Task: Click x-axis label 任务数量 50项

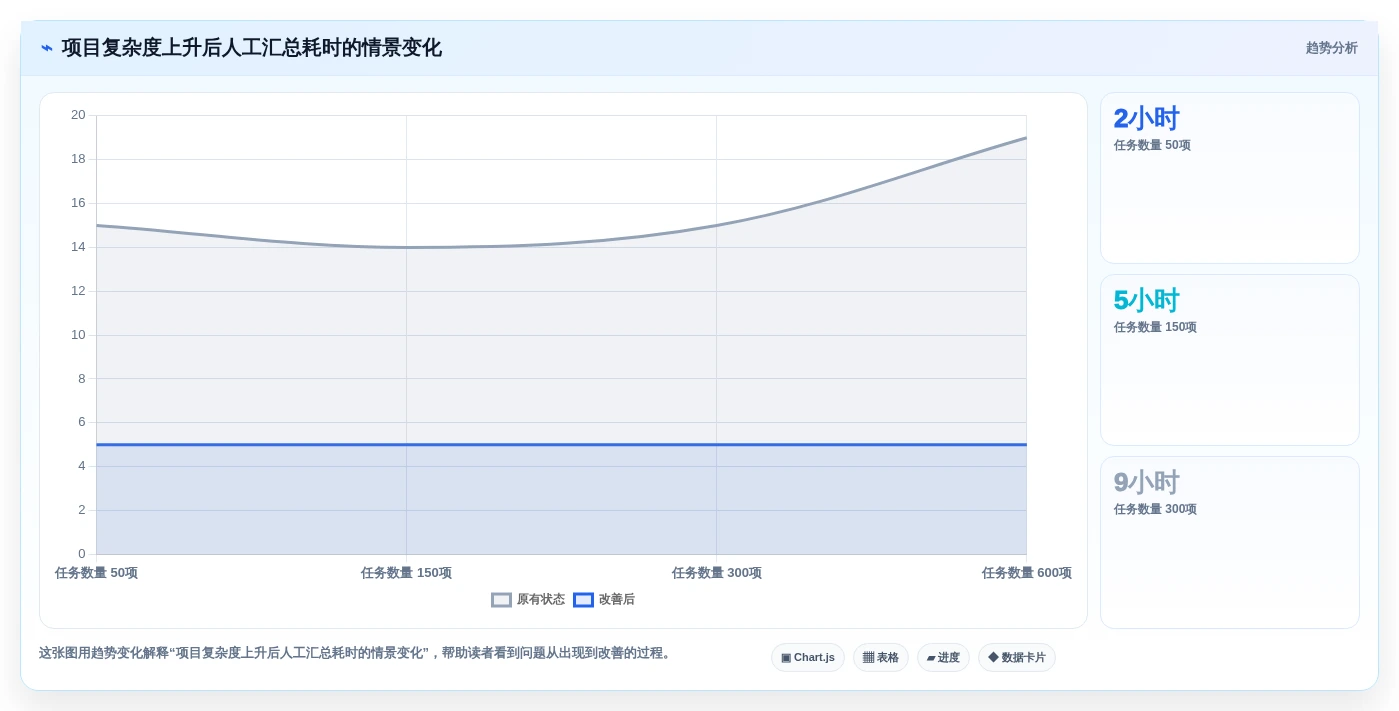Action: (96, 573)
